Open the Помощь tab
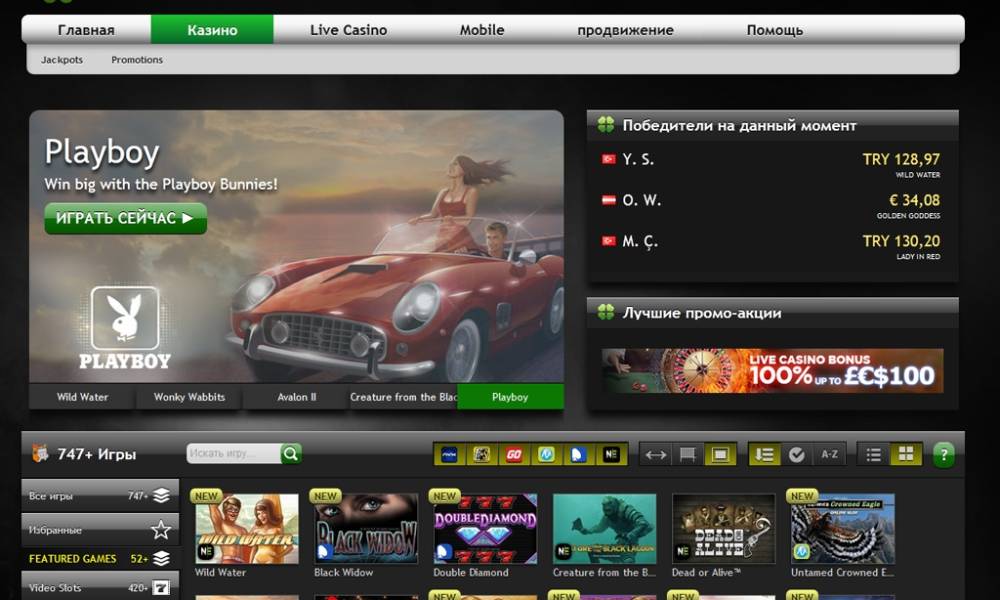 pos(774,30)
